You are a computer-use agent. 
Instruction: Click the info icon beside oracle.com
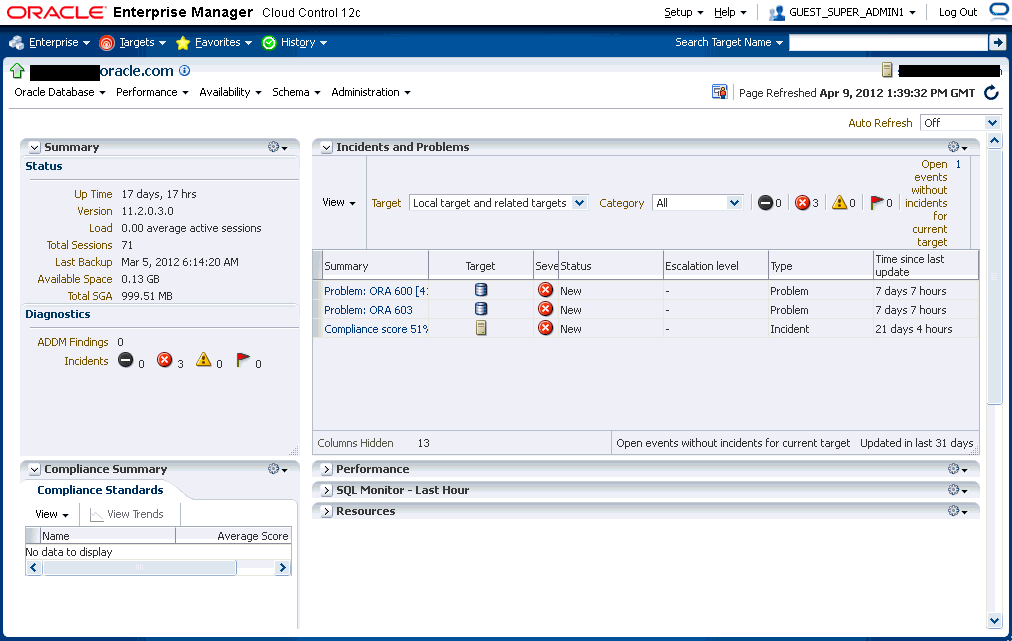[x=185, y=70]
